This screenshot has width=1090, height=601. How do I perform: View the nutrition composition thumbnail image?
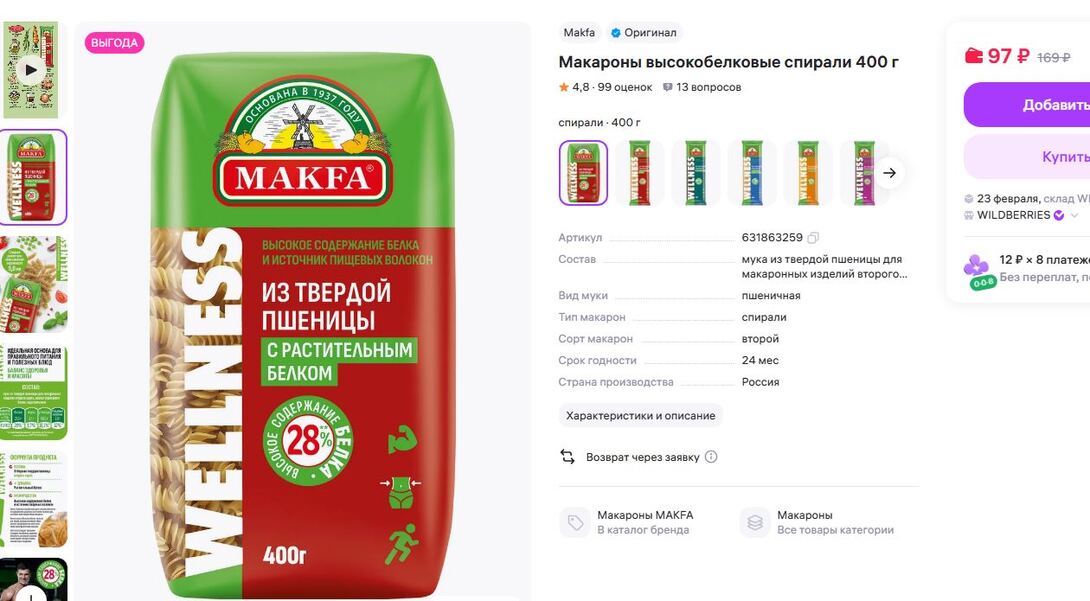click(33, 393)
